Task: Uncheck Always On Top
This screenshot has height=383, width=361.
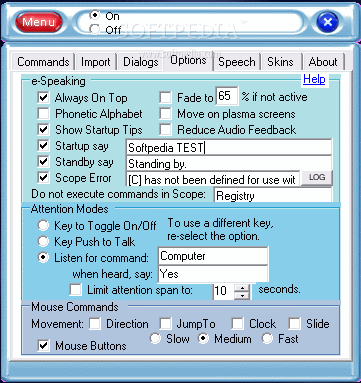Action: point(43,98)
